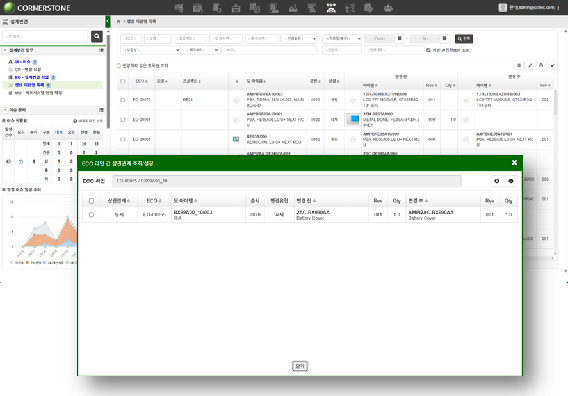
Task: Focus the From date input field
Action: 379,38
